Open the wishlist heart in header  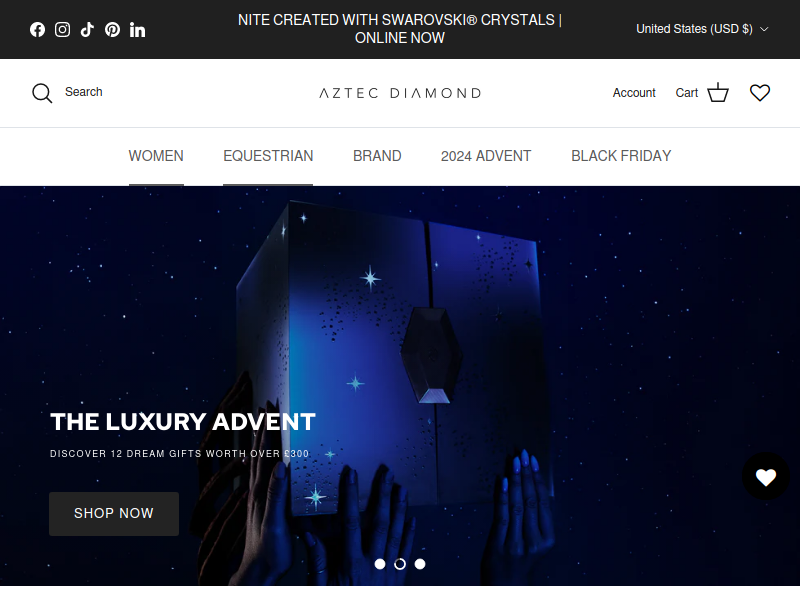760,93
